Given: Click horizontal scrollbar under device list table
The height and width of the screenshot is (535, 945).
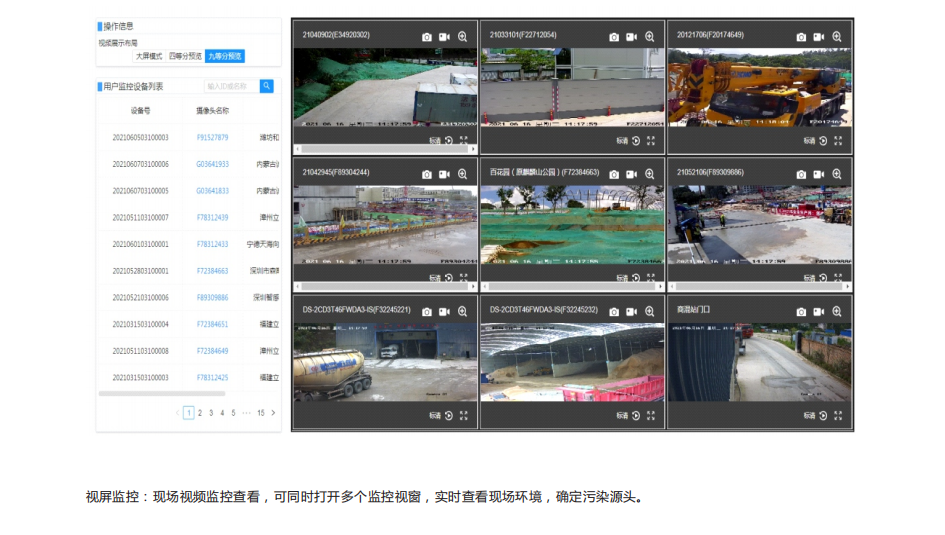Looking at the screenshot, I should coord(162,393).
